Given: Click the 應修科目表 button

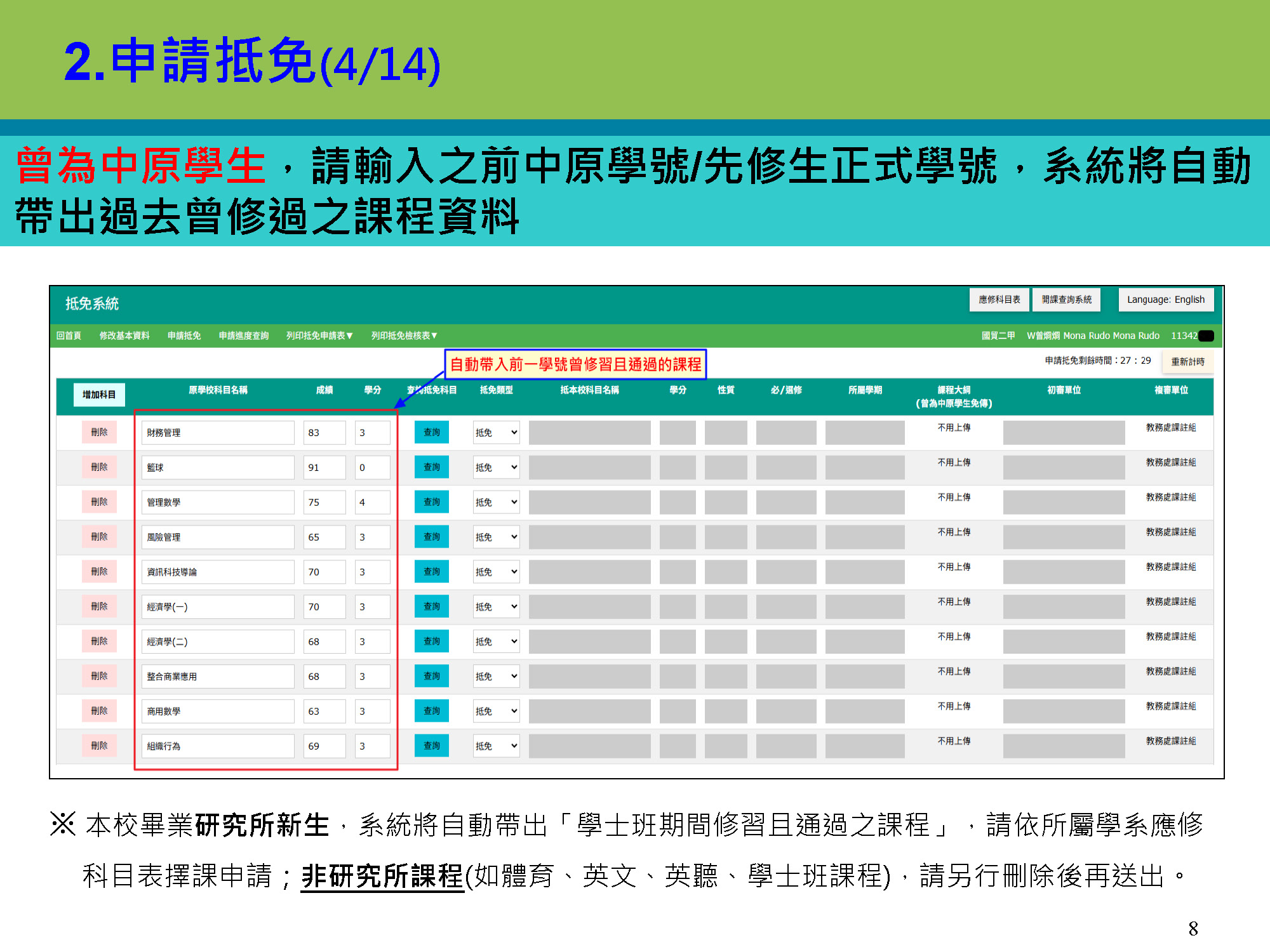Looking at the screenshot, I should [999, 300].
